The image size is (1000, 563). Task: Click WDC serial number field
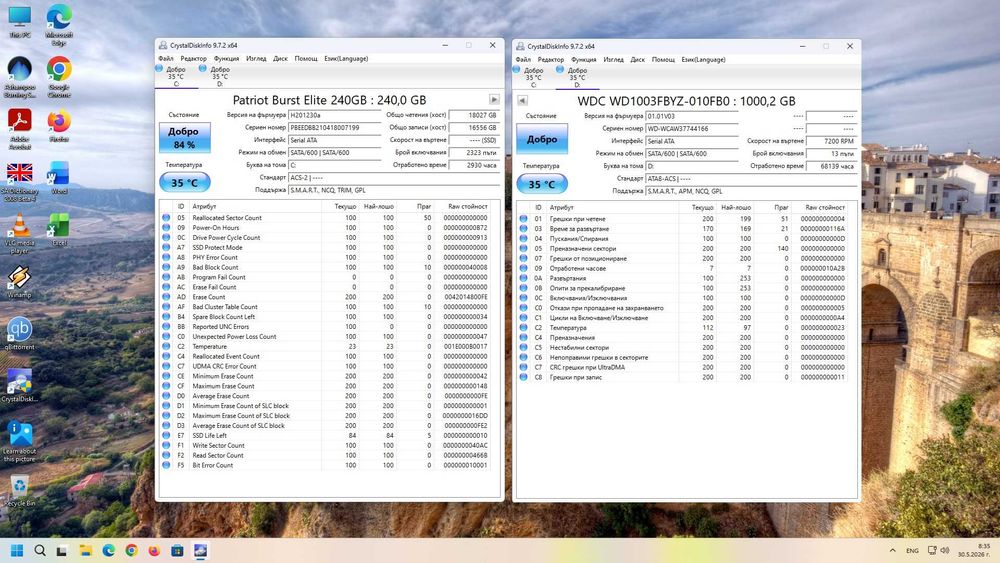[x=692, y=129]
